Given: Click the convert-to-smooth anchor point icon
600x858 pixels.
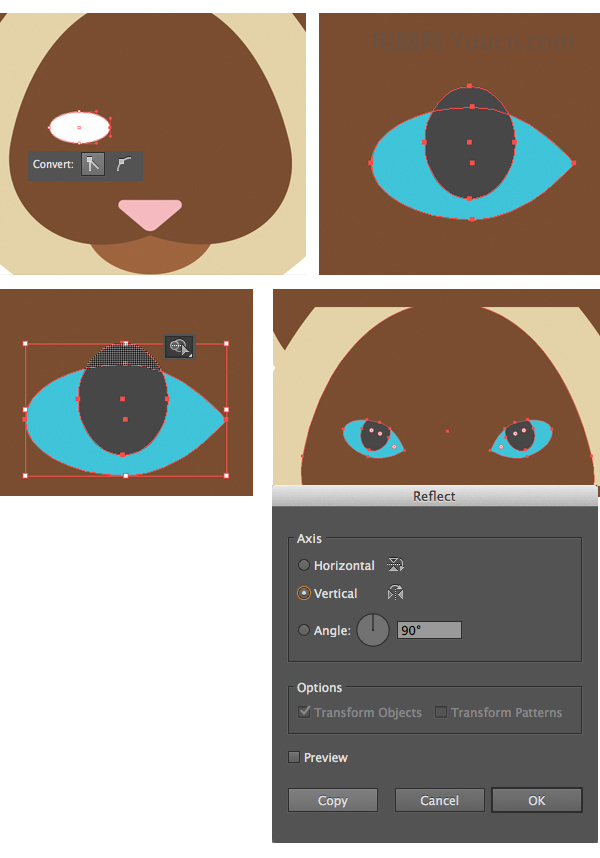Looking at the screenshot, I should pyautogui.click(x=124, y=164).
